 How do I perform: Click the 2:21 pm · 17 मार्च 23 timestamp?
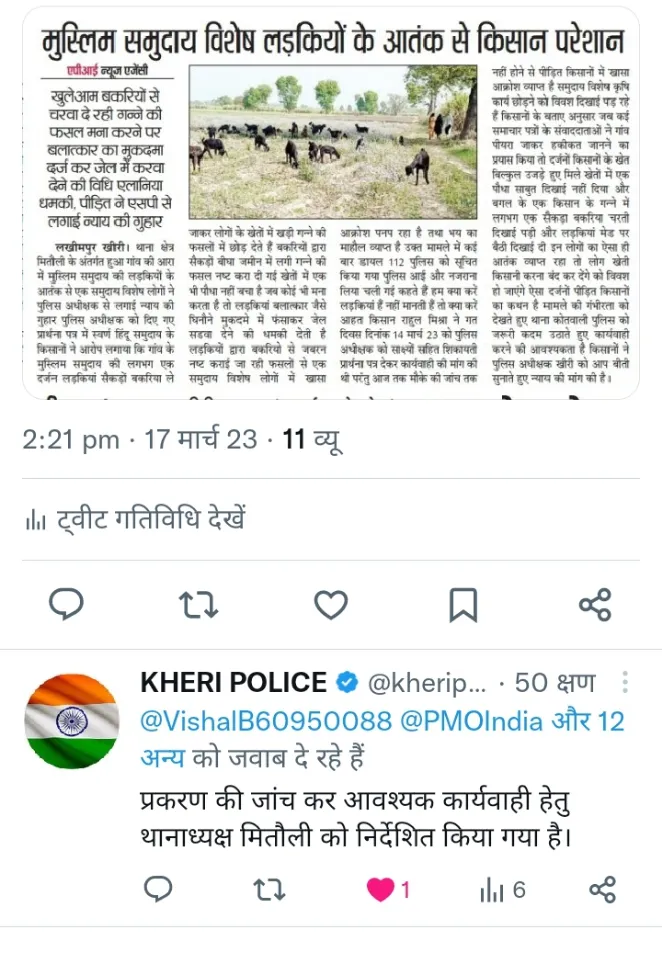(x=140, y=440)
